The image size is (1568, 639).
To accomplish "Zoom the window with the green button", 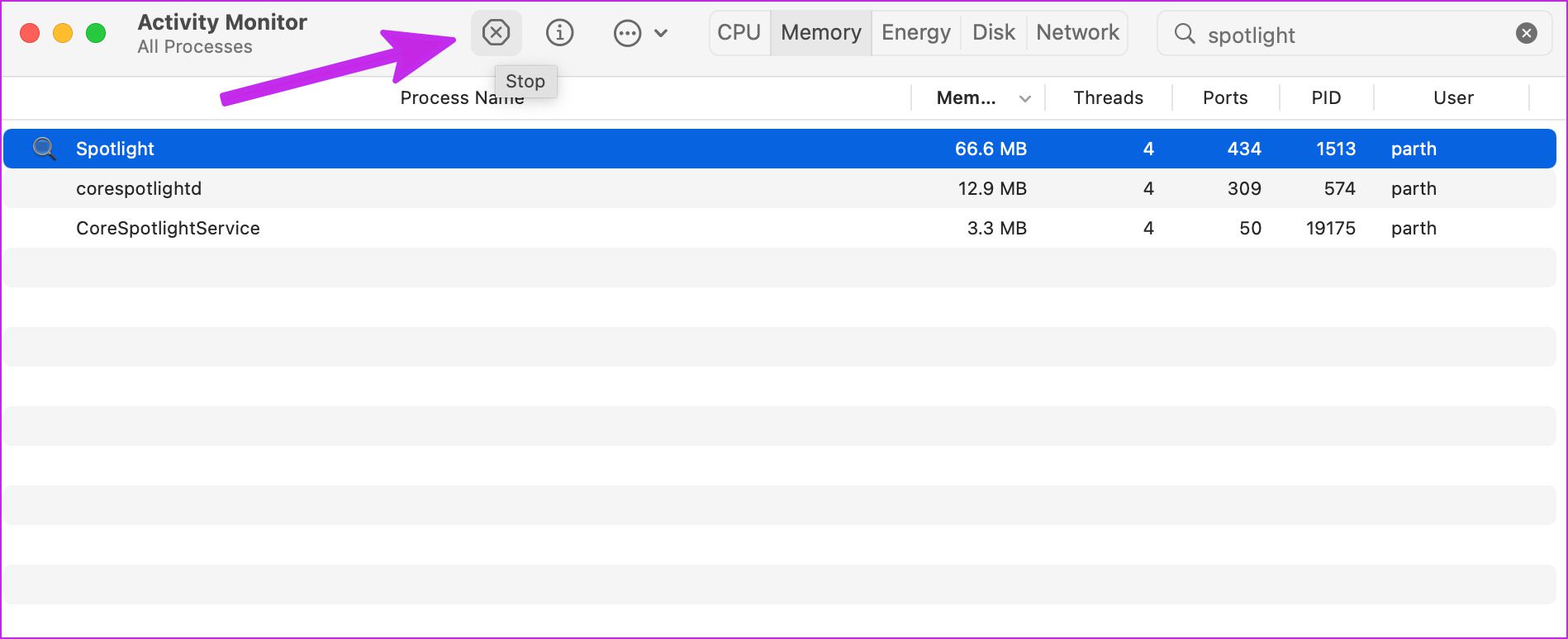I will point(96,33).
